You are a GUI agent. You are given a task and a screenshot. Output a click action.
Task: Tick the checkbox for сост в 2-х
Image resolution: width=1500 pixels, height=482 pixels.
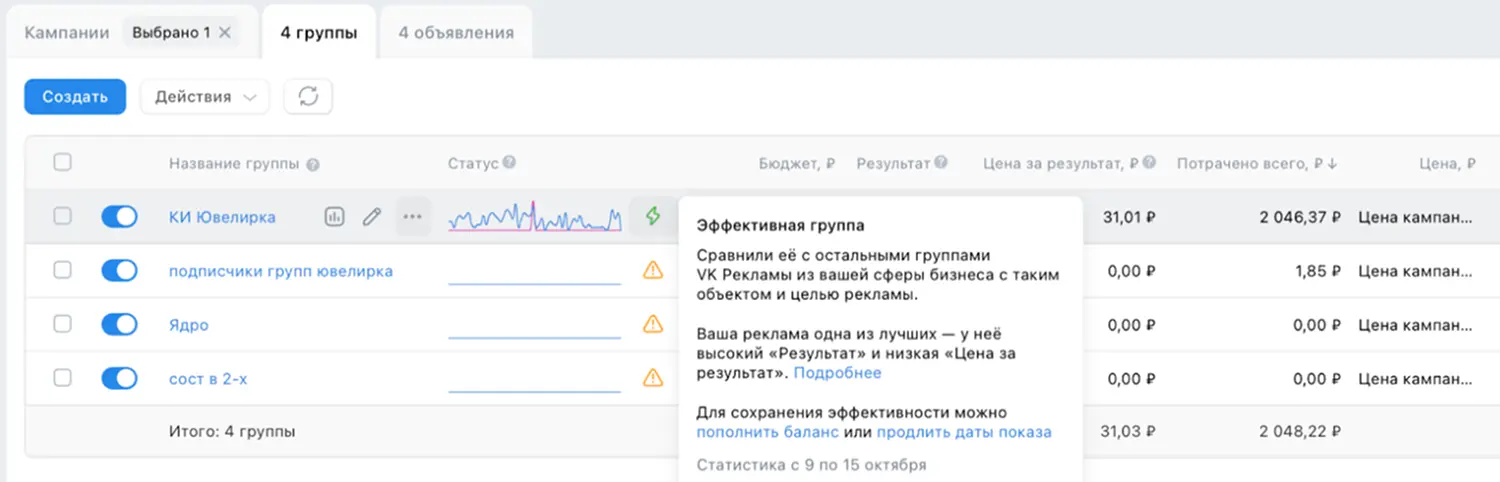(62, 378)
